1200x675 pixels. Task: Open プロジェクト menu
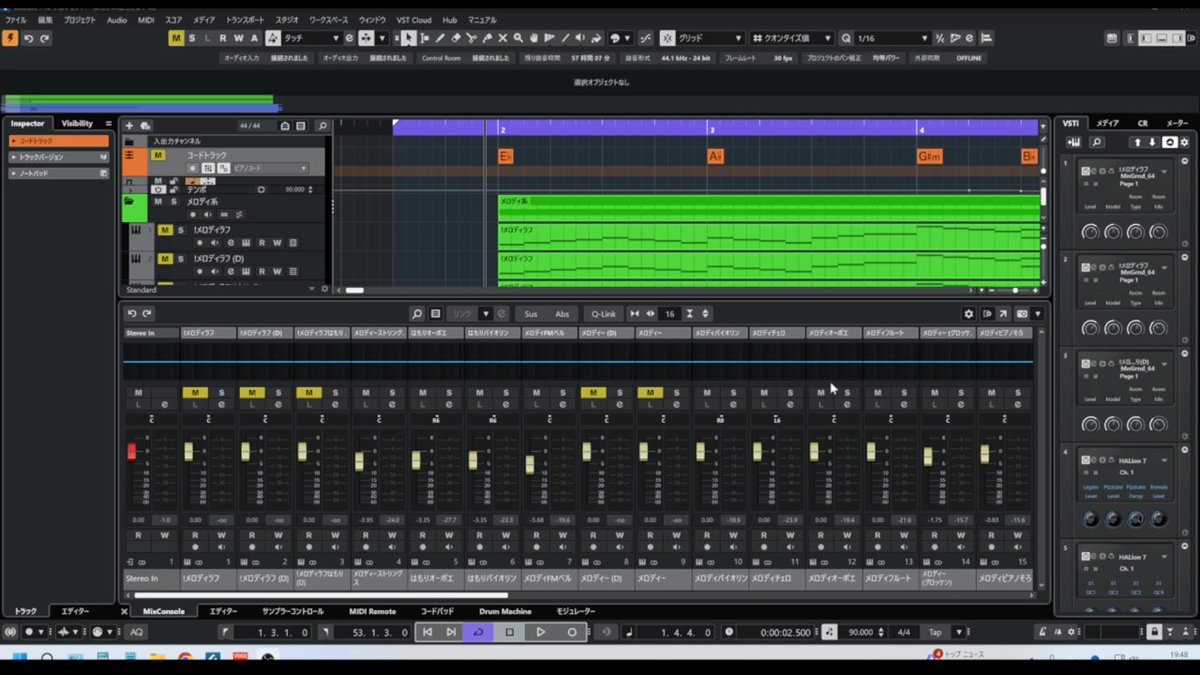80,20
